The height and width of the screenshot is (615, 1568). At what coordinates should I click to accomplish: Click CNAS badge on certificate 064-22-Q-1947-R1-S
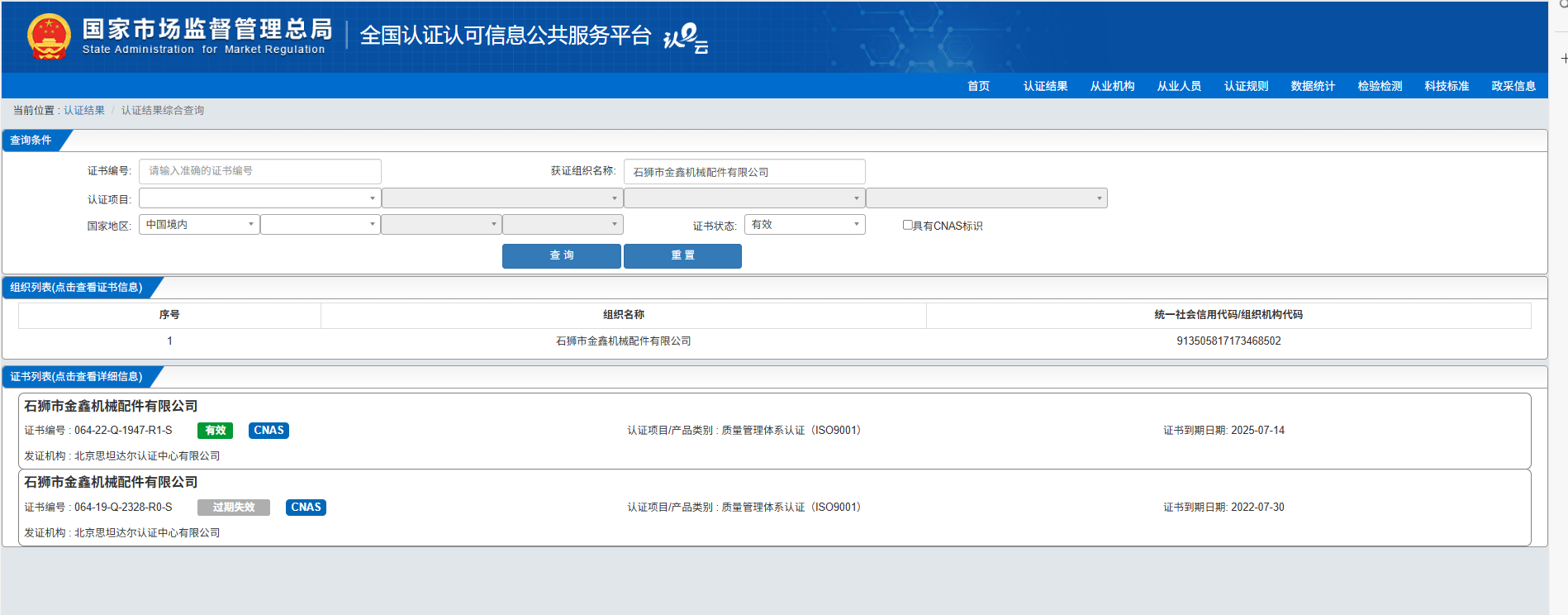pos(268,431)
